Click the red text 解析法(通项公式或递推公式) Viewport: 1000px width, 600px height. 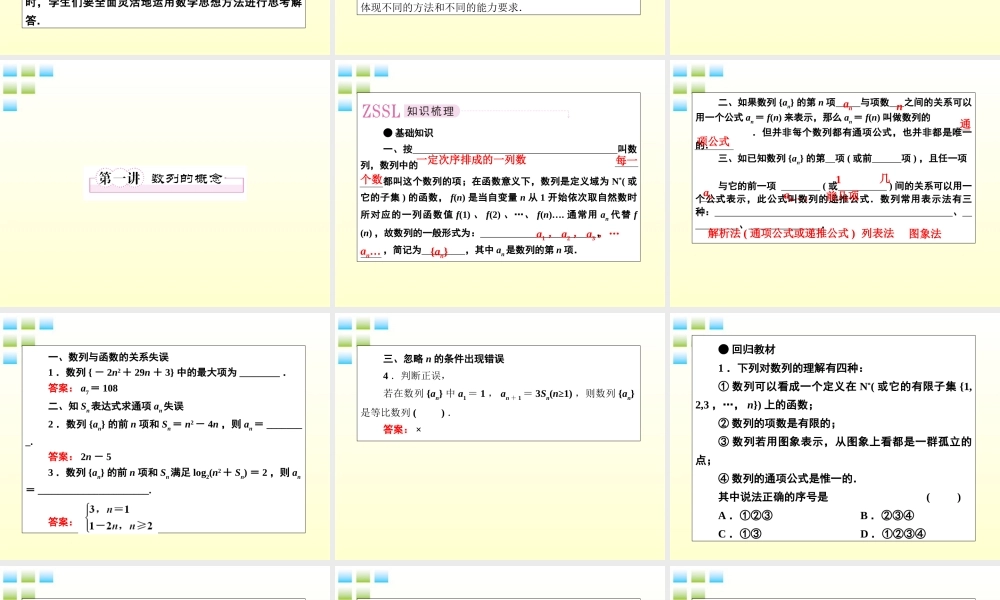781,233
